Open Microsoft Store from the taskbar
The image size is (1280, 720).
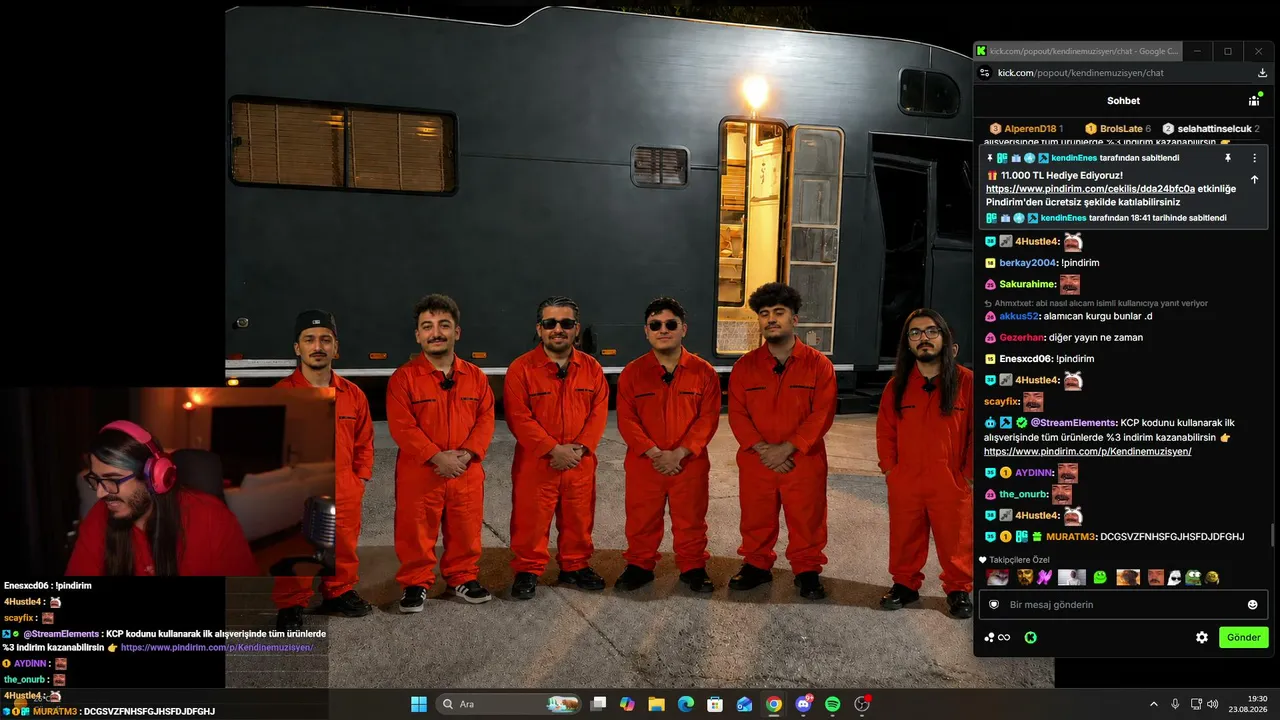tap(715, 704)
